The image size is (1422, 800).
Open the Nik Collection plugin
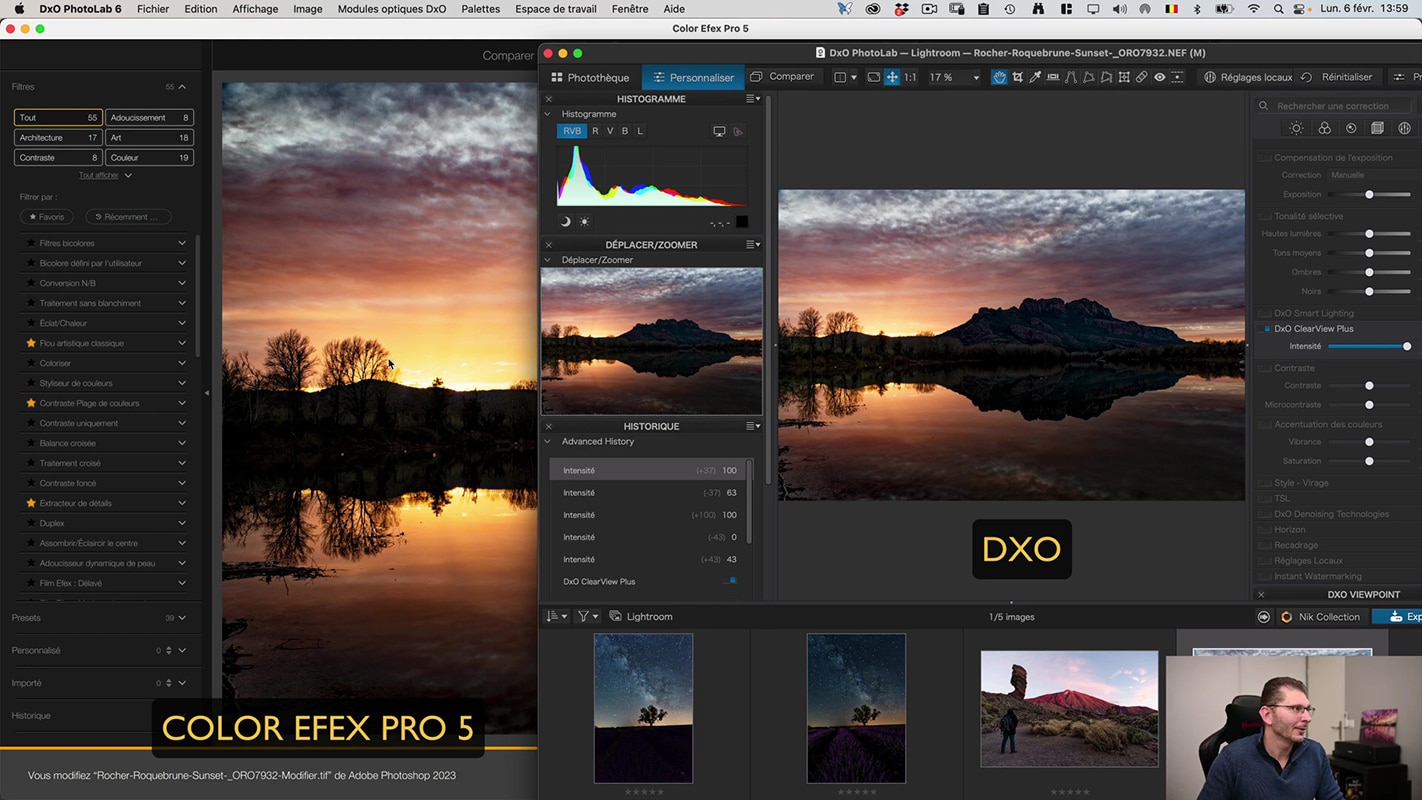1320,617
